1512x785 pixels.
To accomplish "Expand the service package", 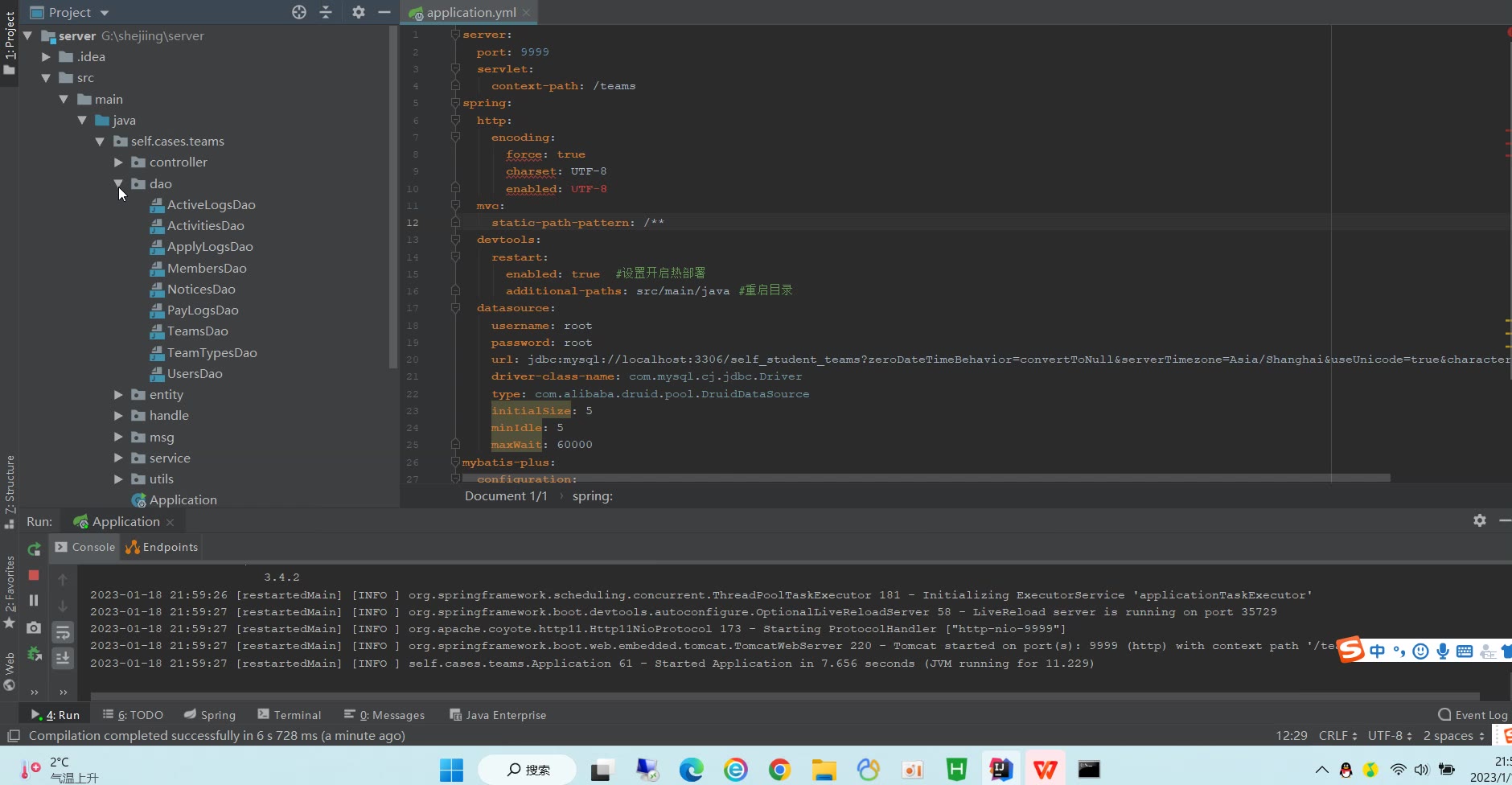I will tap(118, 458).
